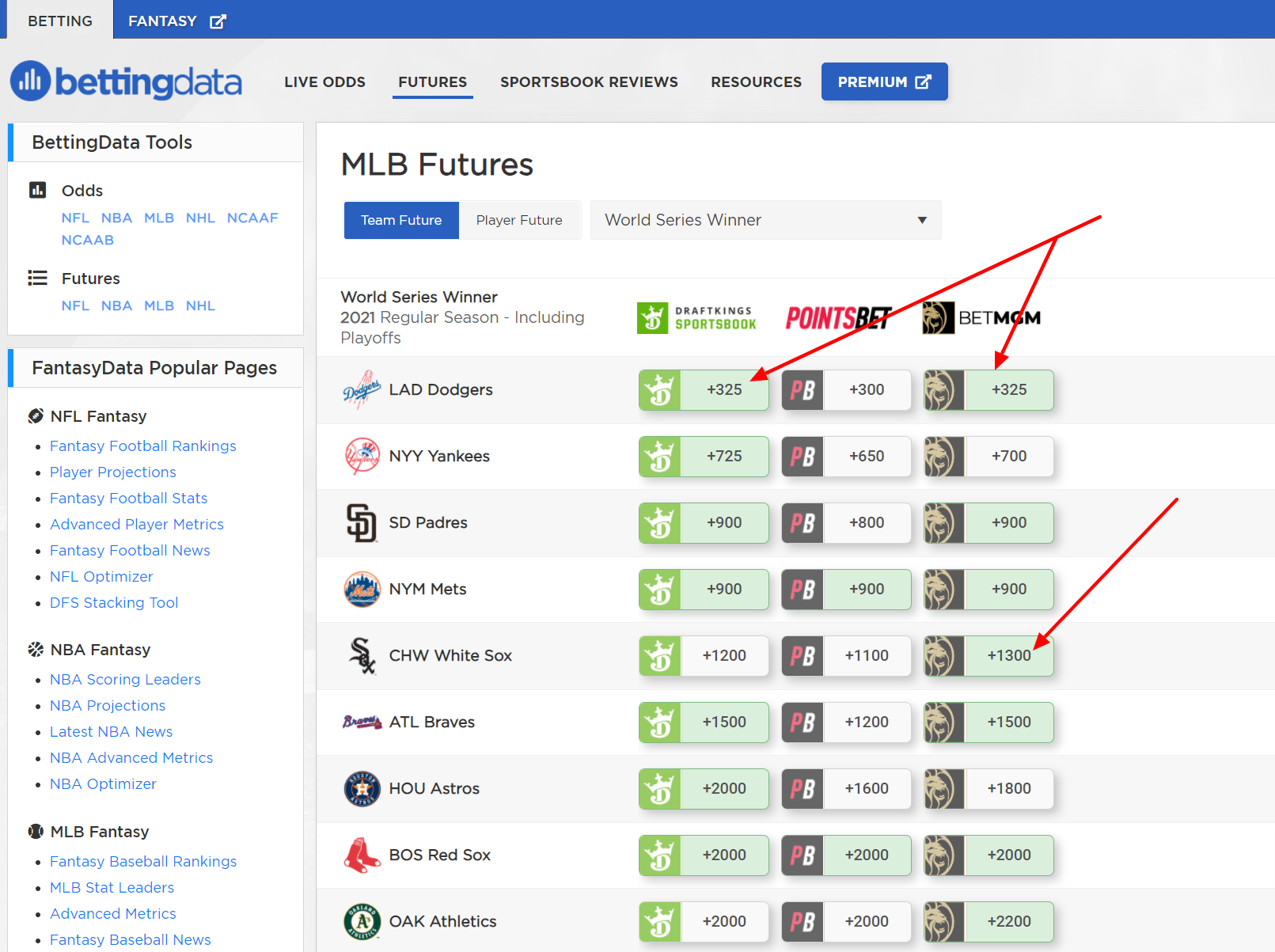The width and height of the screenshot is (1275, 952).
Task: Open NBA link under Odds
Action: click(x=116, y=218)
